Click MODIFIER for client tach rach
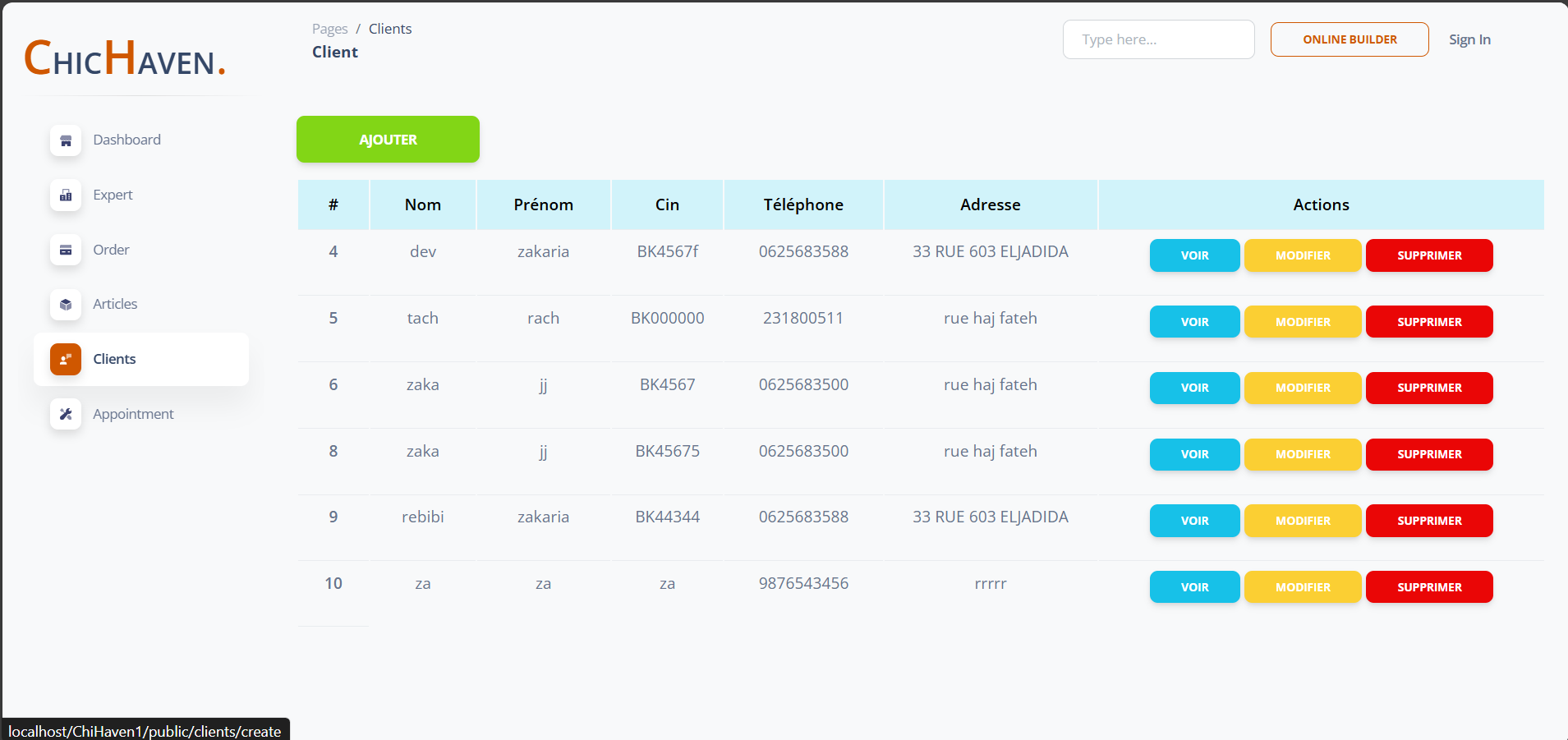This screenshot has height=740, width=1568. (1303, 322)
